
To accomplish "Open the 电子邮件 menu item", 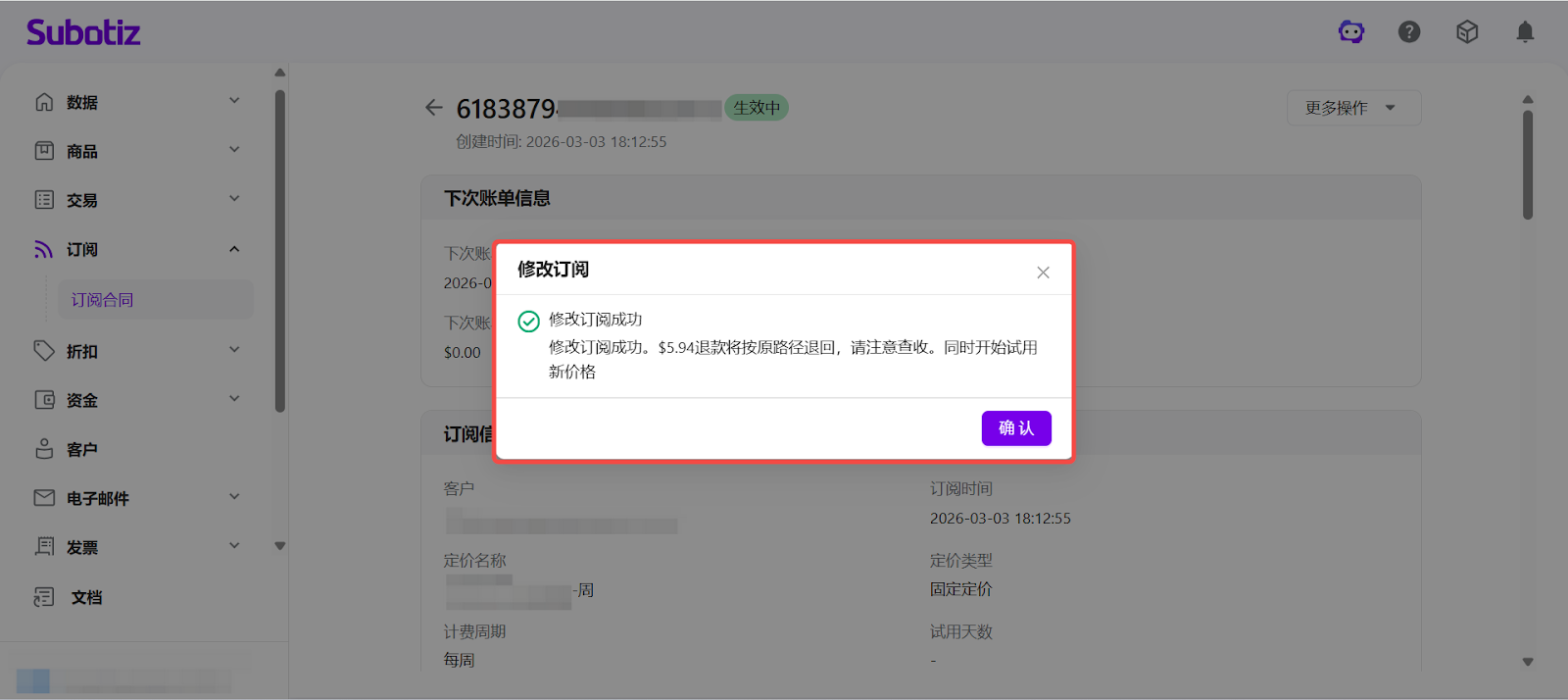I will click(98, 498).
